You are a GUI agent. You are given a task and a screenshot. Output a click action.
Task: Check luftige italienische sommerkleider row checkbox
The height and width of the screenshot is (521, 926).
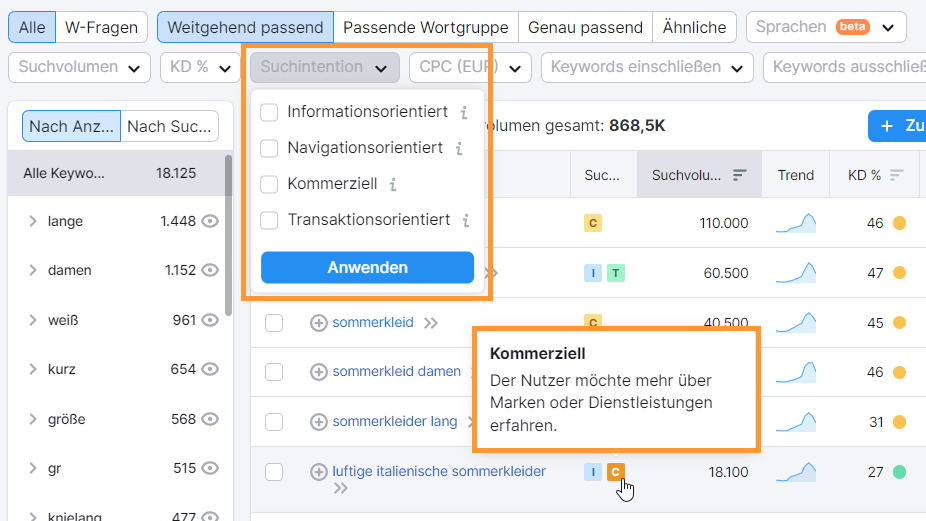[274, 472]
